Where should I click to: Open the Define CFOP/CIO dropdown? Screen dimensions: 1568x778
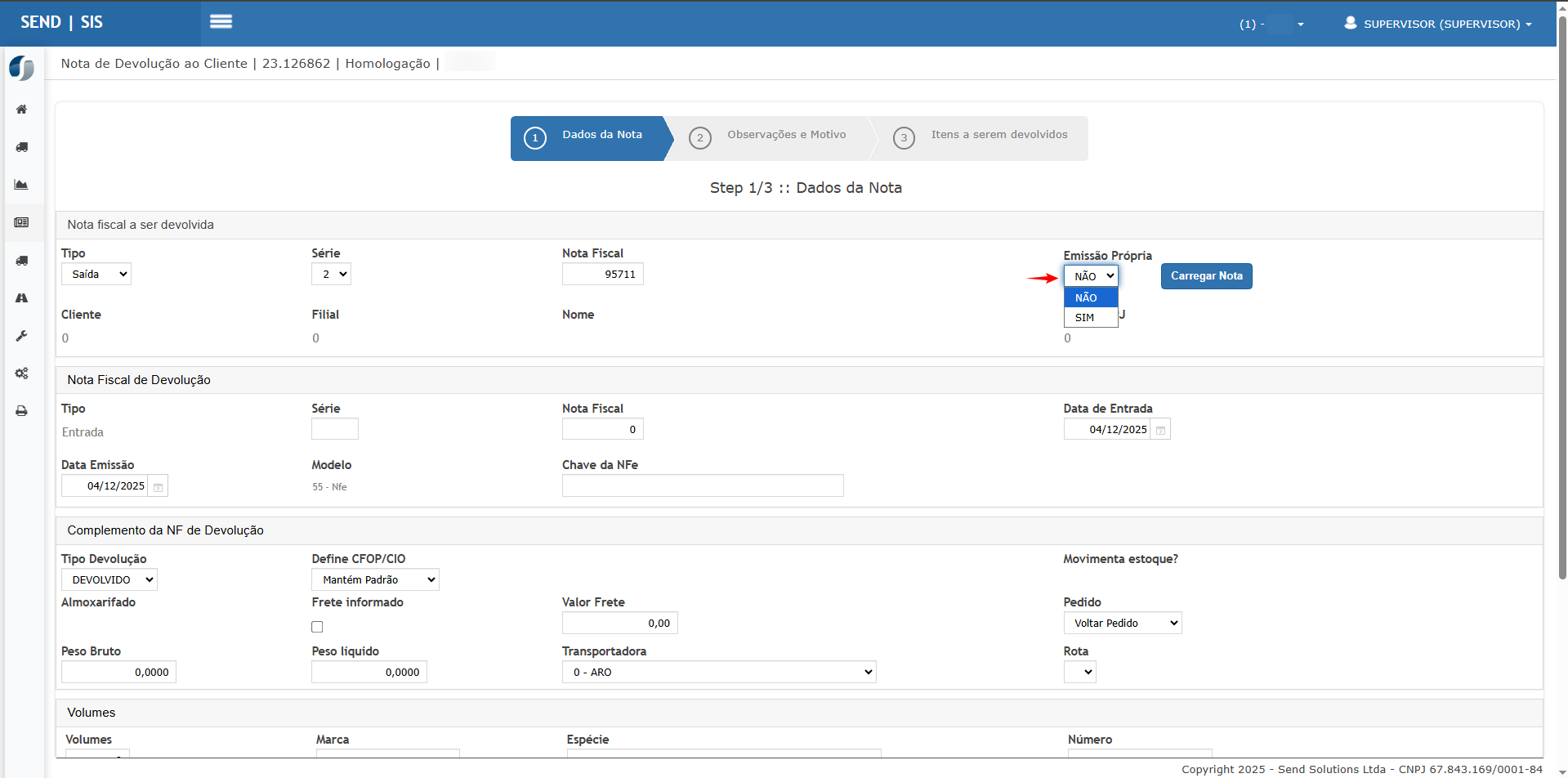375,579
